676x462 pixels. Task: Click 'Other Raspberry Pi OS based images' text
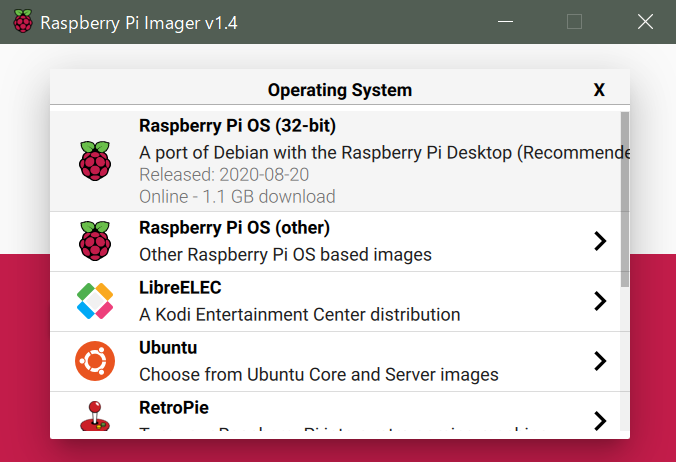pyautogui.click(x=285, y=255)
